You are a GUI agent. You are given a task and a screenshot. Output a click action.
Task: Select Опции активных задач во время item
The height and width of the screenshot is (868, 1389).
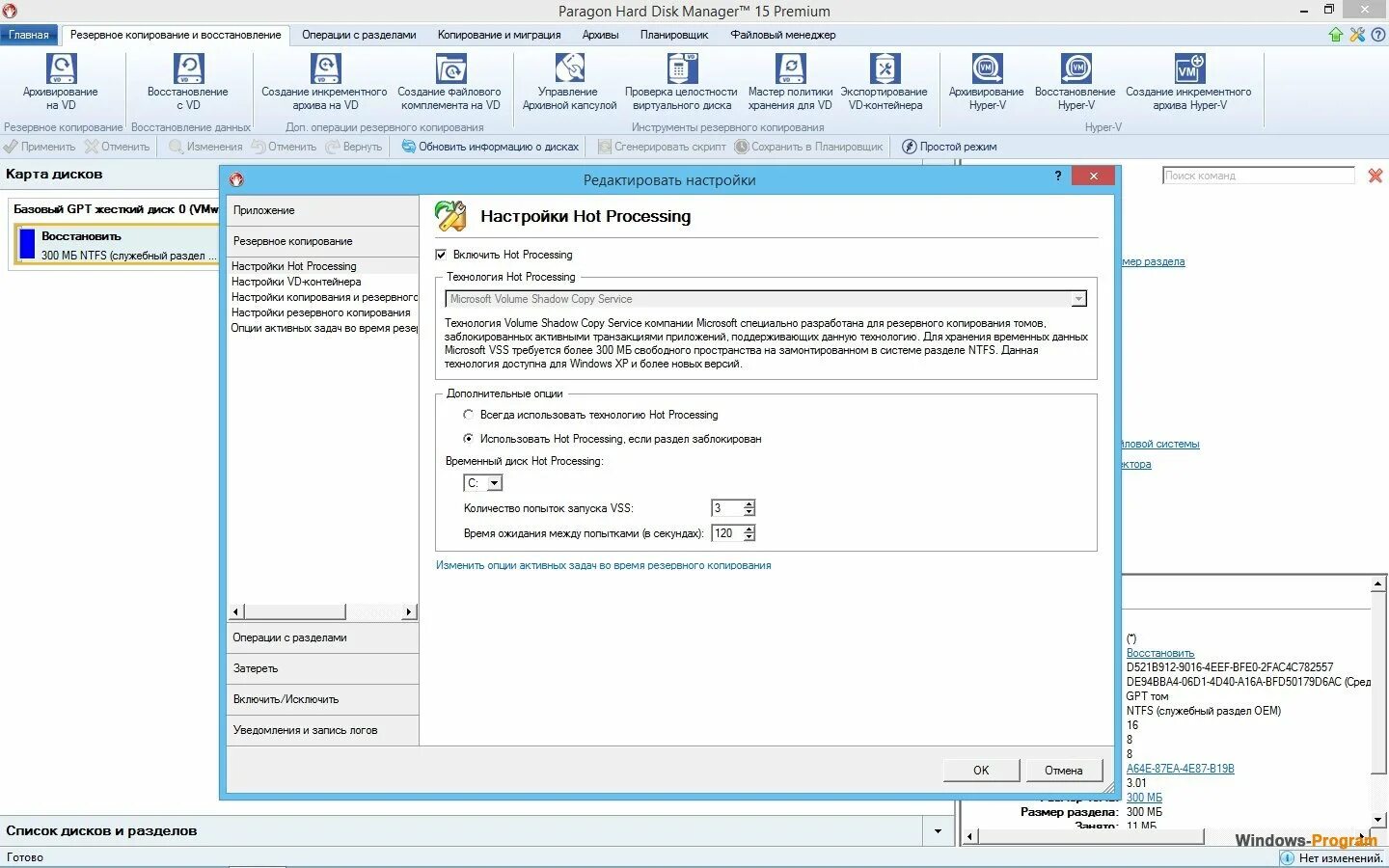(x=324, y=328)
